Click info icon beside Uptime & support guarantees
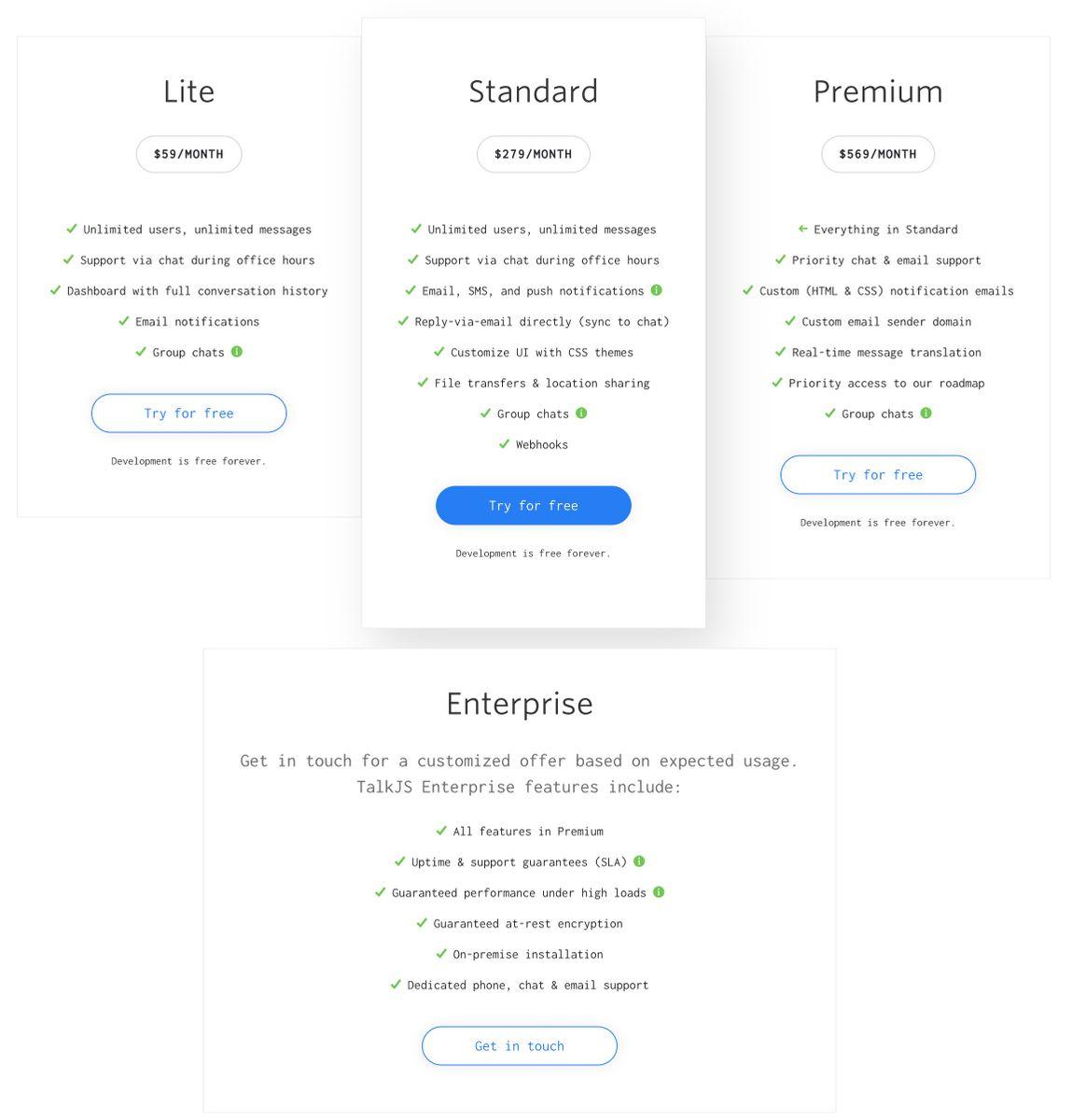This screenshot has height=1120, width=1072. point(639,861)
